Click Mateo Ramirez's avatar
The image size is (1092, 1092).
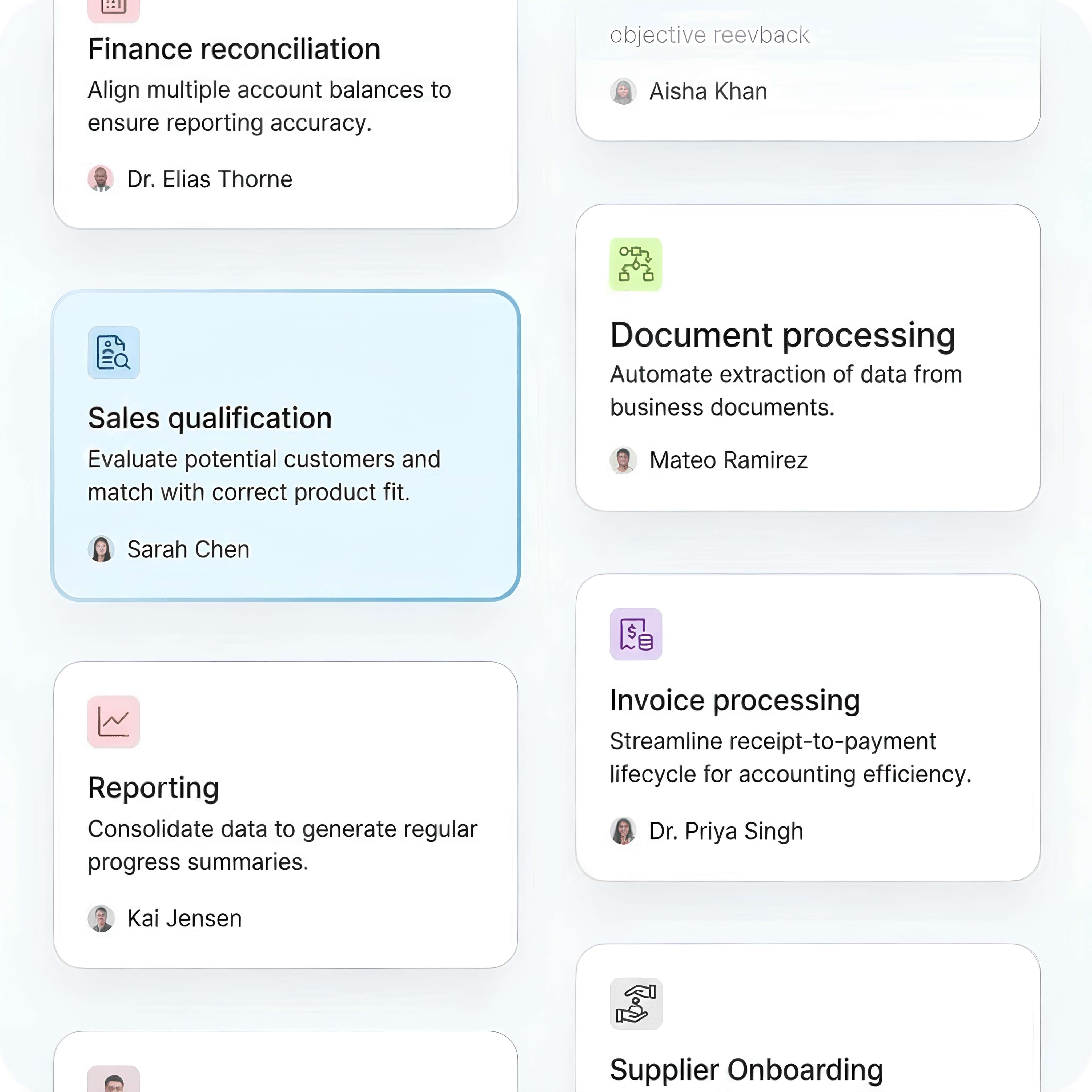[623, 460]
